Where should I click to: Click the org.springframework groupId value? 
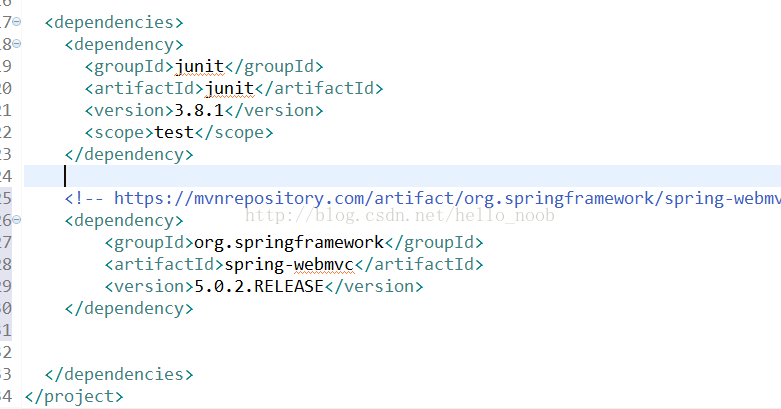point(289,243)
